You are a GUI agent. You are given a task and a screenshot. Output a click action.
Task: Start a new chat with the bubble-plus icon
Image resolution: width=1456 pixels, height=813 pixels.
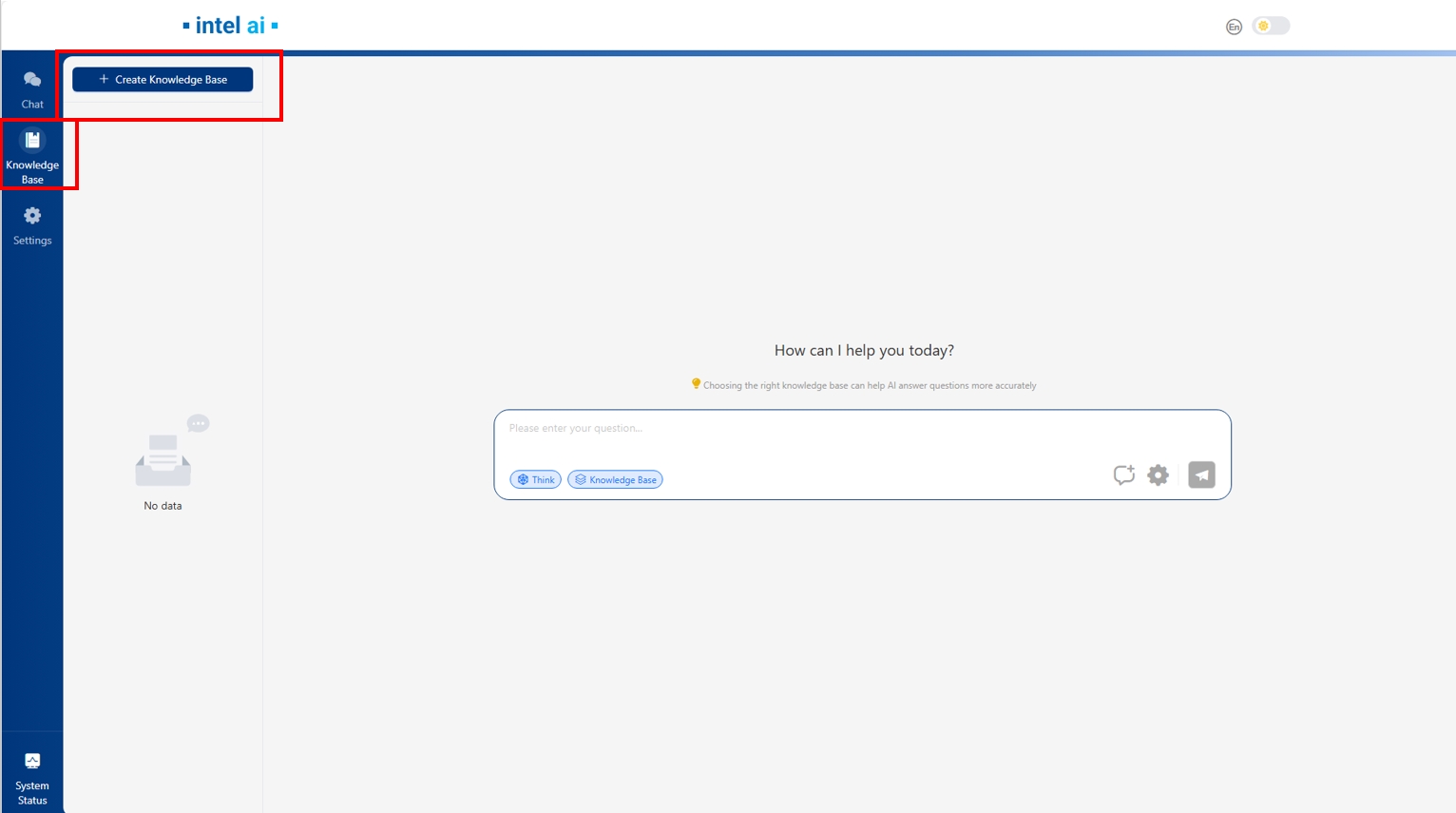click(1123, 474)
